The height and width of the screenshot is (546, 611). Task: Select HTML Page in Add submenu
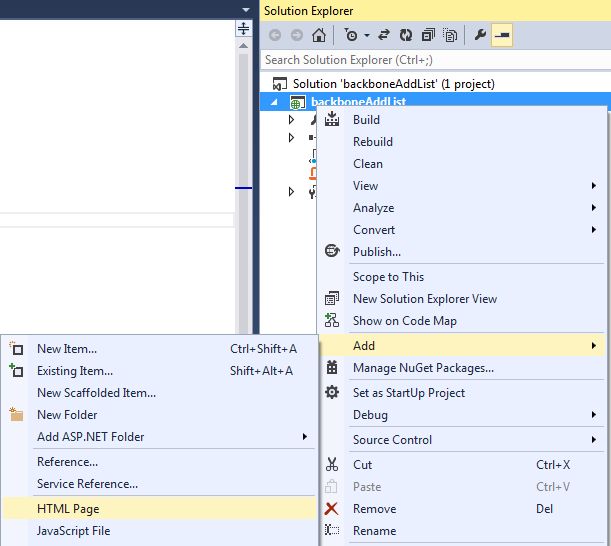pos(159,509)
